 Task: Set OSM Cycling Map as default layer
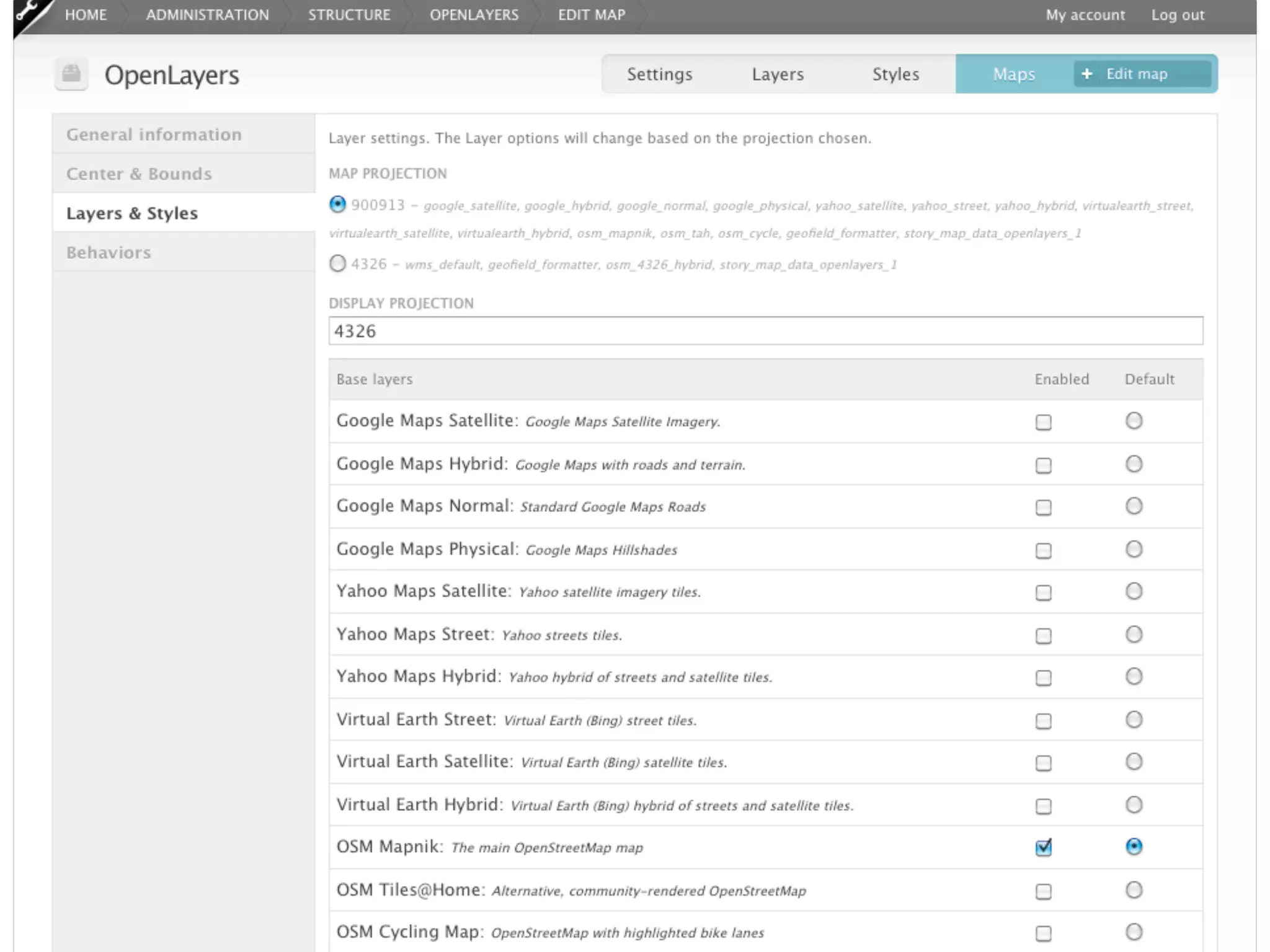tap(1134, 932)
